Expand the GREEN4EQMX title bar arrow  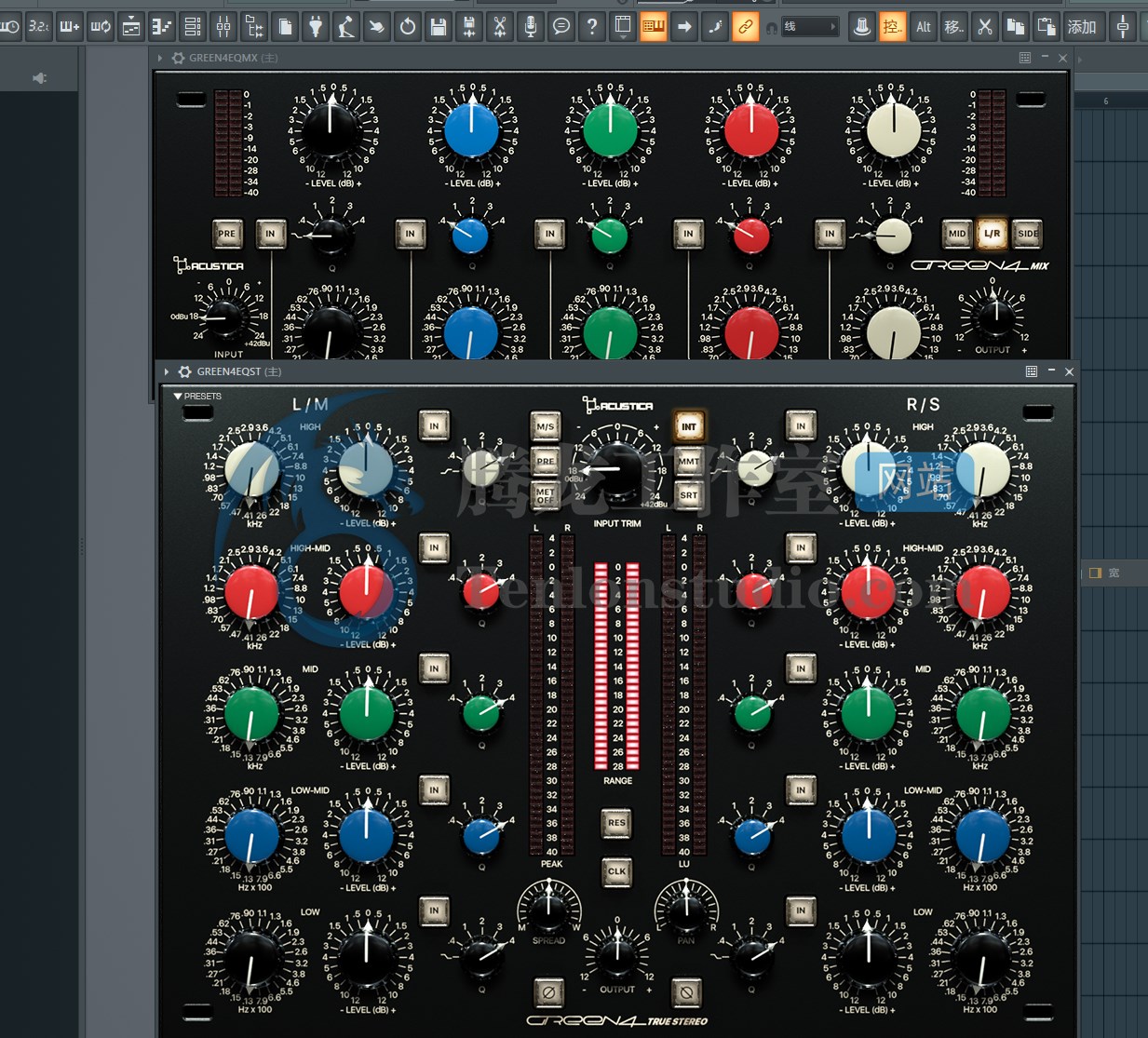tap(160, 58)
